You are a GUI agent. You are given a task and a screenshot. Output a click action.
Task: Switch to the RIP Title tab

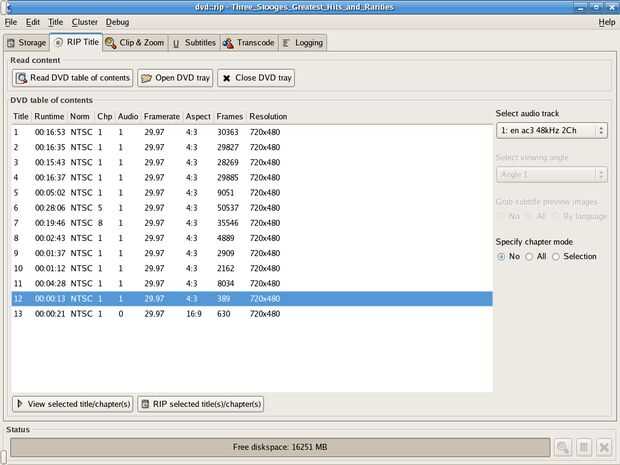(76, 42)
